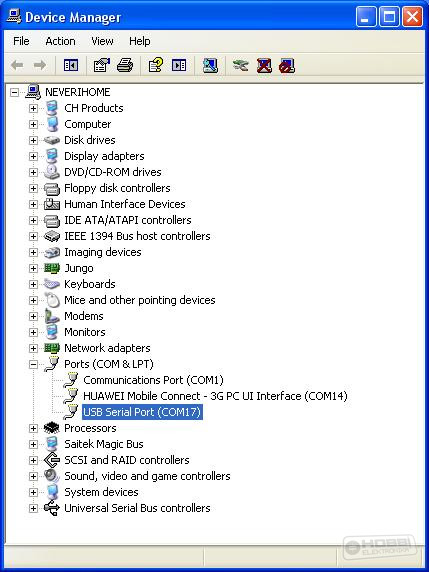Viewport: 429px width, 572px height.
Task: Open the Action menu
Action: point(60,41)
